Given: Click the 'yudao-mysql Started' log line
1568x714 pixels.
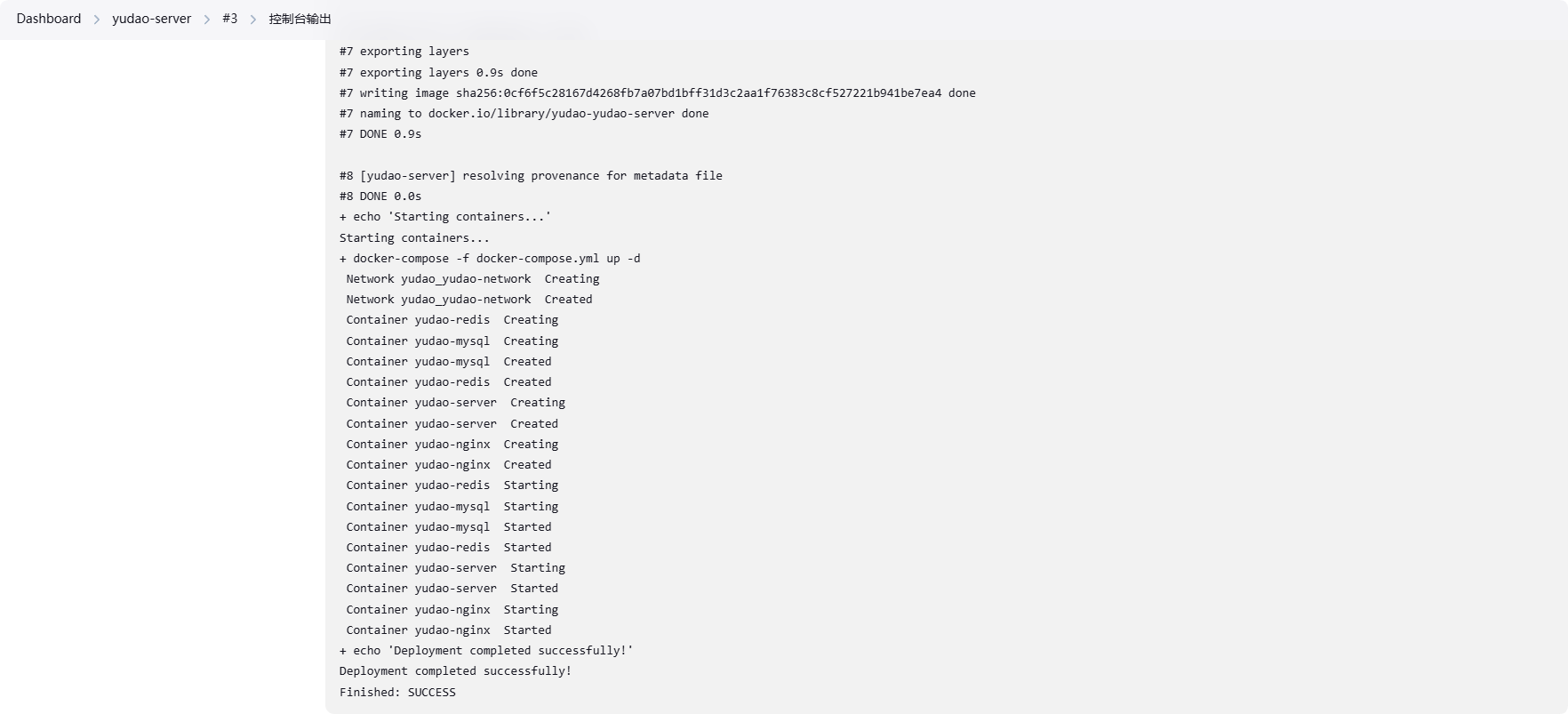Looking at the screenshot, I should 449,527.
